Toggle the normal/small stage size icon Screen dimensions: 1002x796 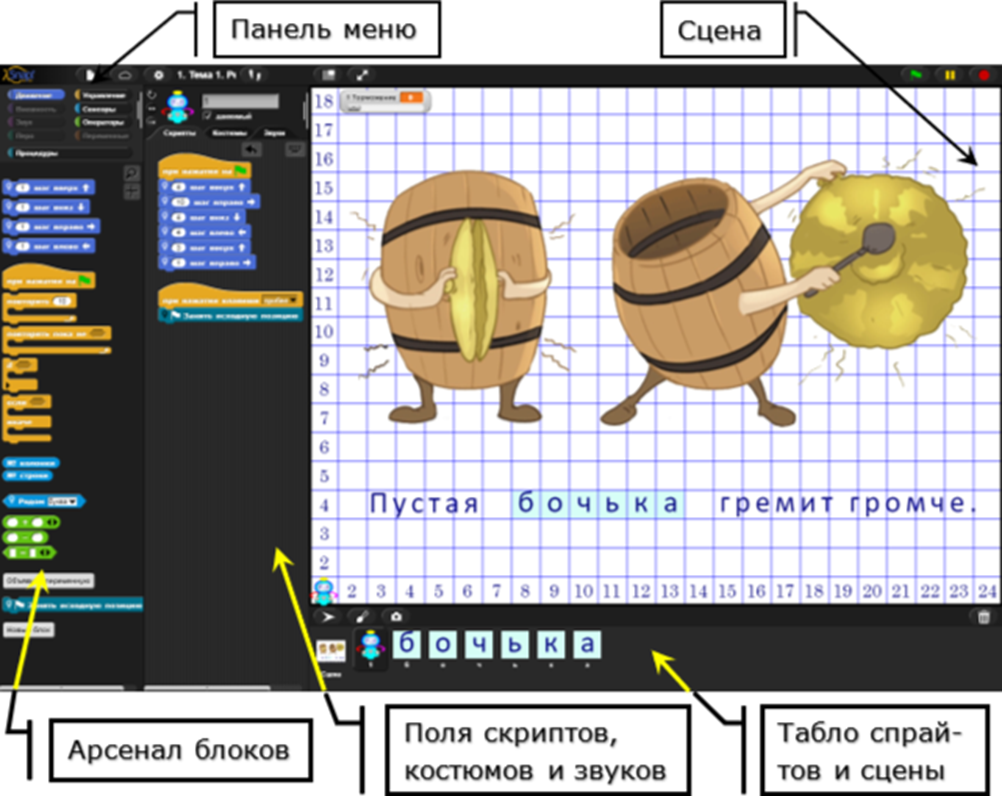point(328,75)
